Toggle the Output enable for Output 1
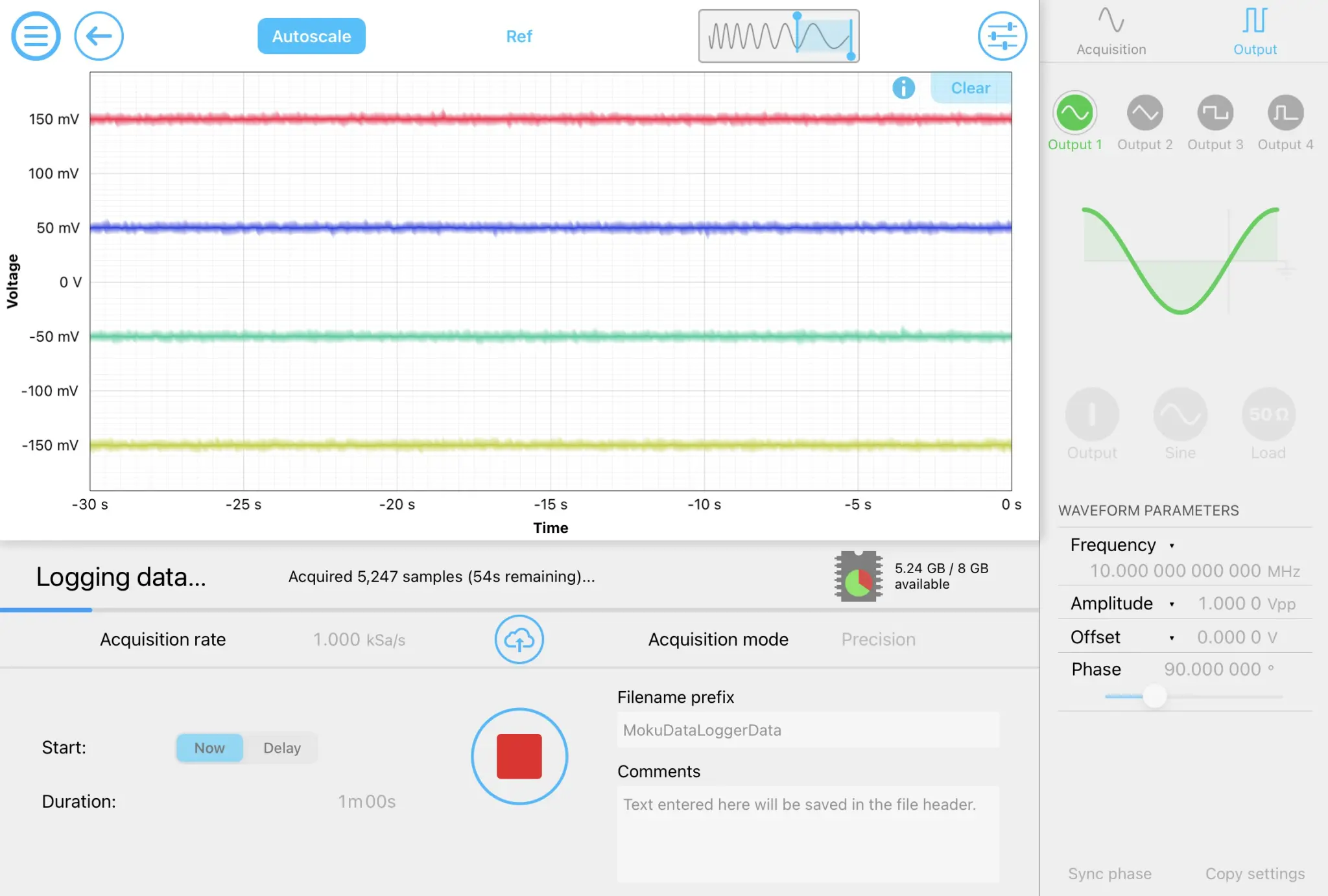 1092,414
